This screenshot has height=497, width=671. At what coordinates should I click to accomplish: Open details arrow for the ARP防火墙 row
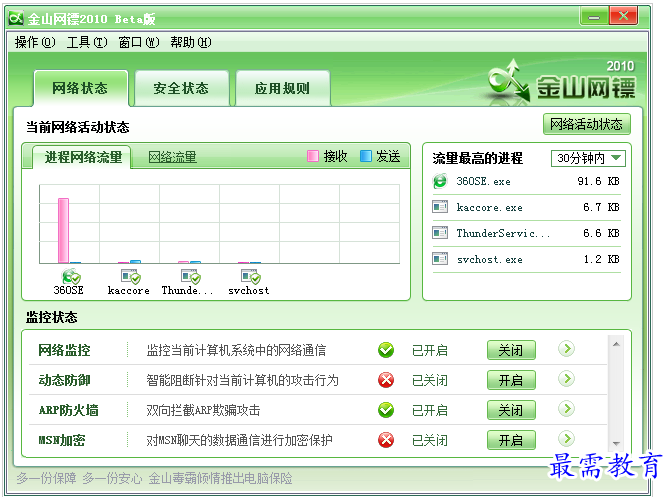point(566,409)
